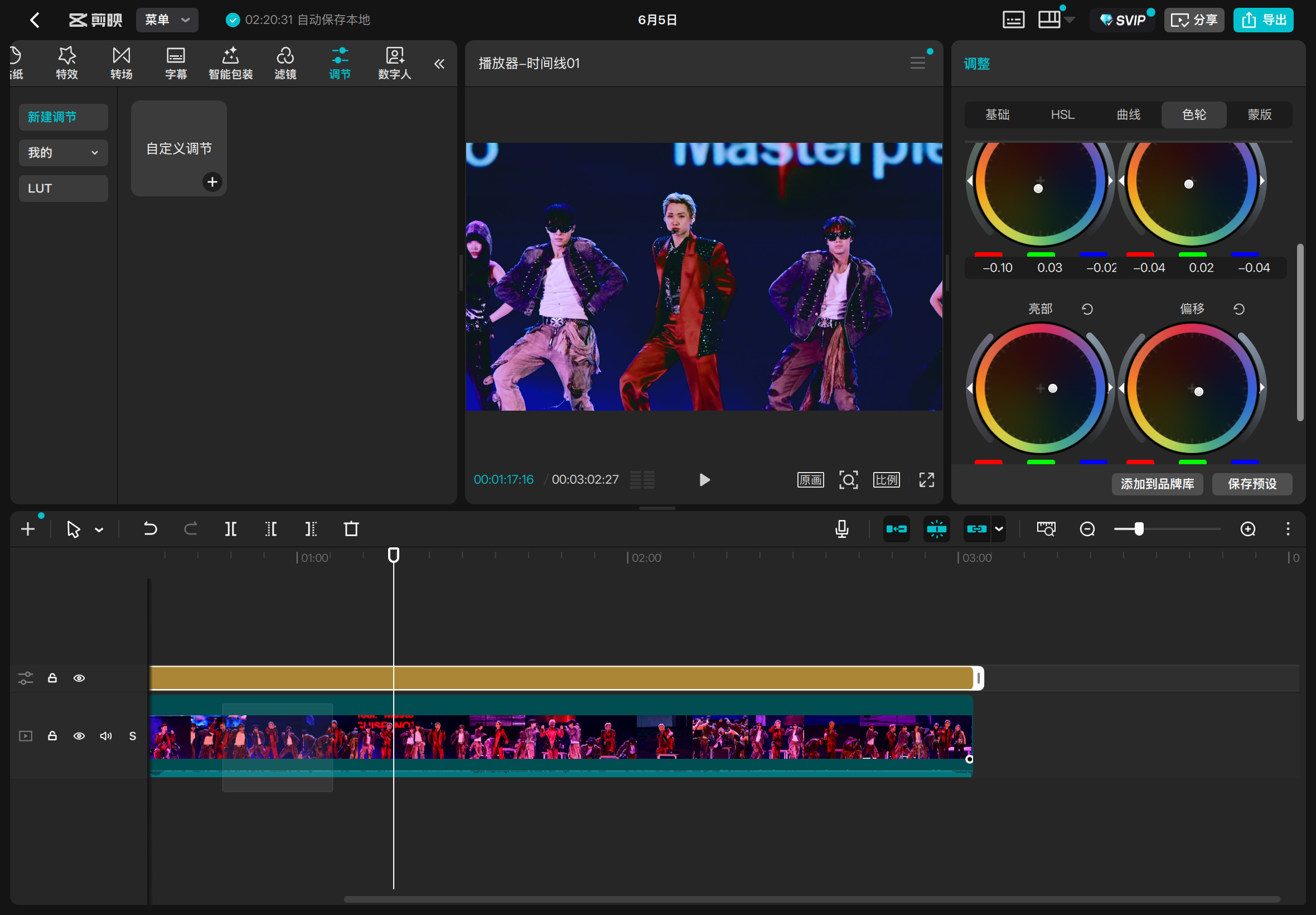Open timeline more options menu
The width and height of the screenshot is (1316, 915).
(x=1288, y=528)
